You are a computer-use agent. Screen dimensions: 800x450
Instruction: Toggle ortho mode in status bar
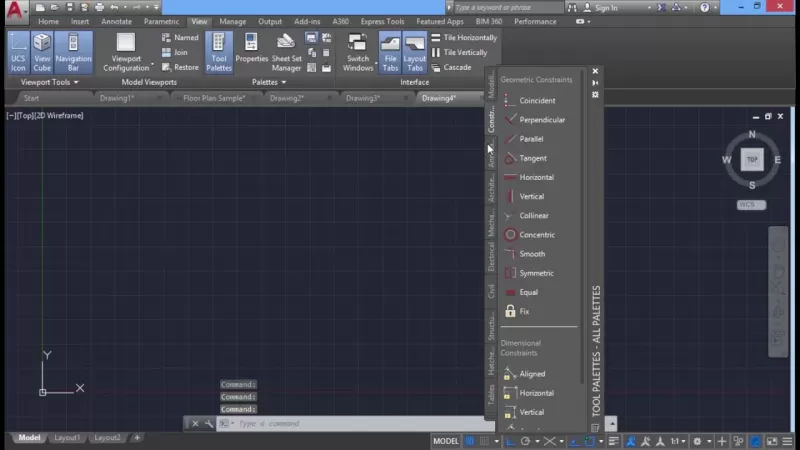(510, 441)
